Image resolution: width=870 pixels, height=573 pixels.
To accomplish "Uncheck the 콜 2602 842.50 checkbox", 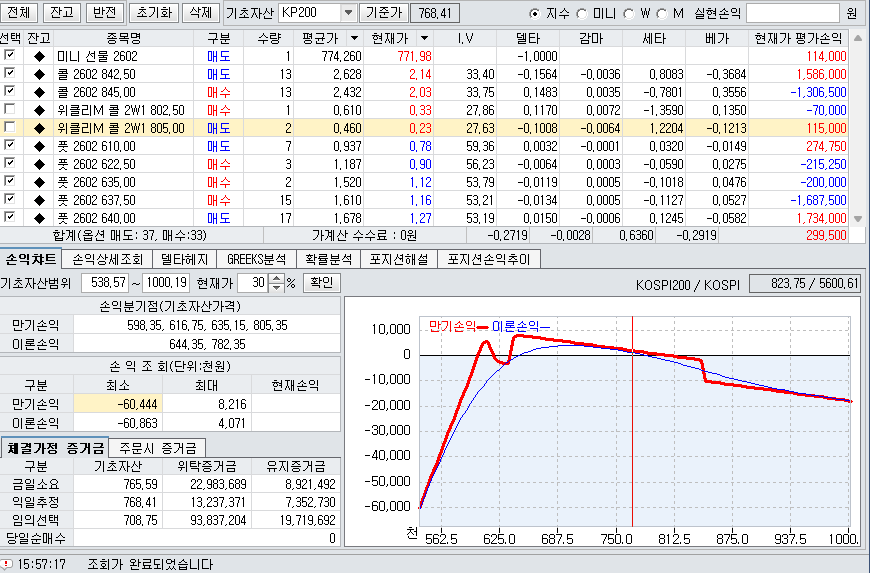I will point(9,73).
